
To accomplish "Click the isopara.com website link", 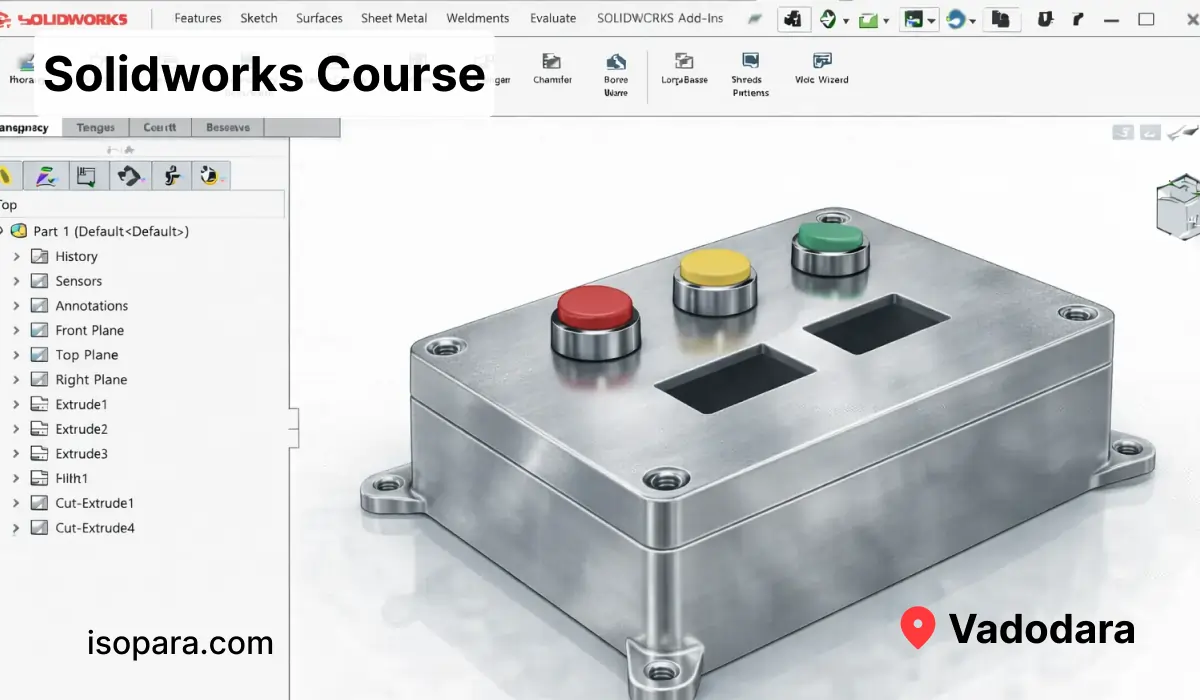I will pyautogui.click(x=180, y=643).
